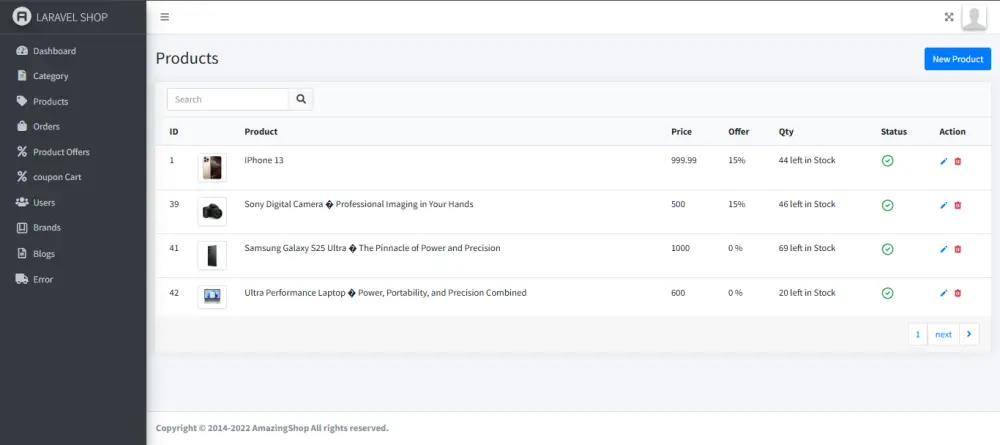
Task: Click the Ultra Performance Laptop title
Action: coord(386,293)
